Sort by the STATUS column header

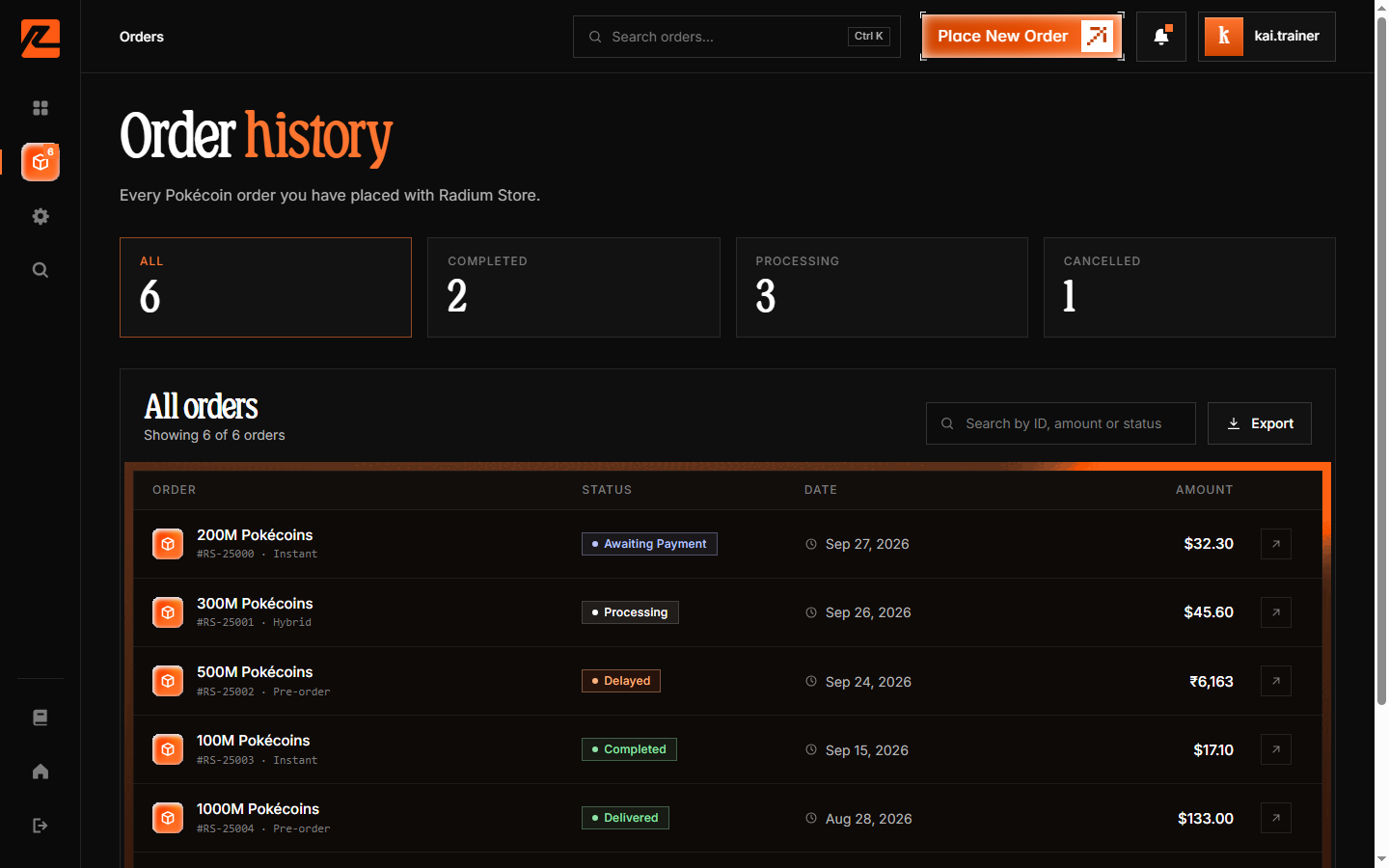pos(607,490)
